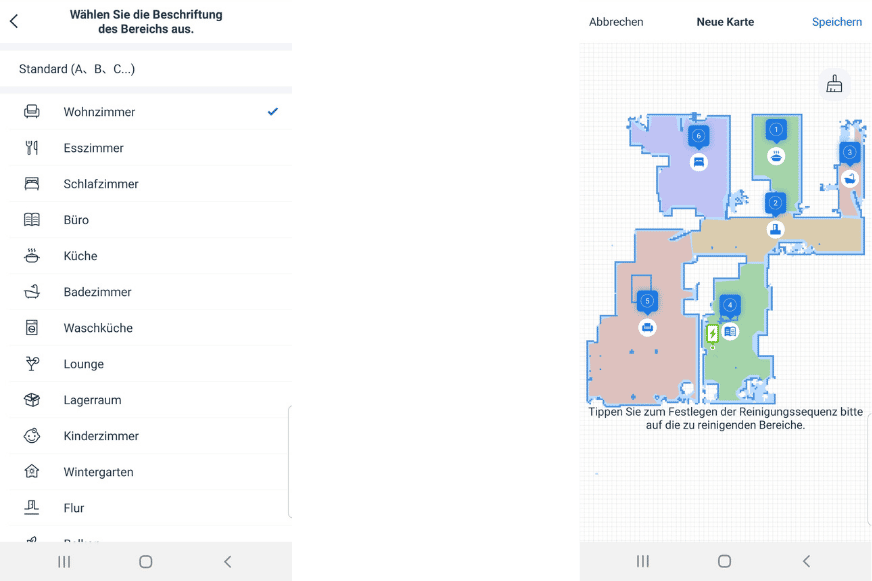Viewport: 872px width, 581px height.
Task: Tap the Waschküche washing machine icon
Action: (32, 328)
